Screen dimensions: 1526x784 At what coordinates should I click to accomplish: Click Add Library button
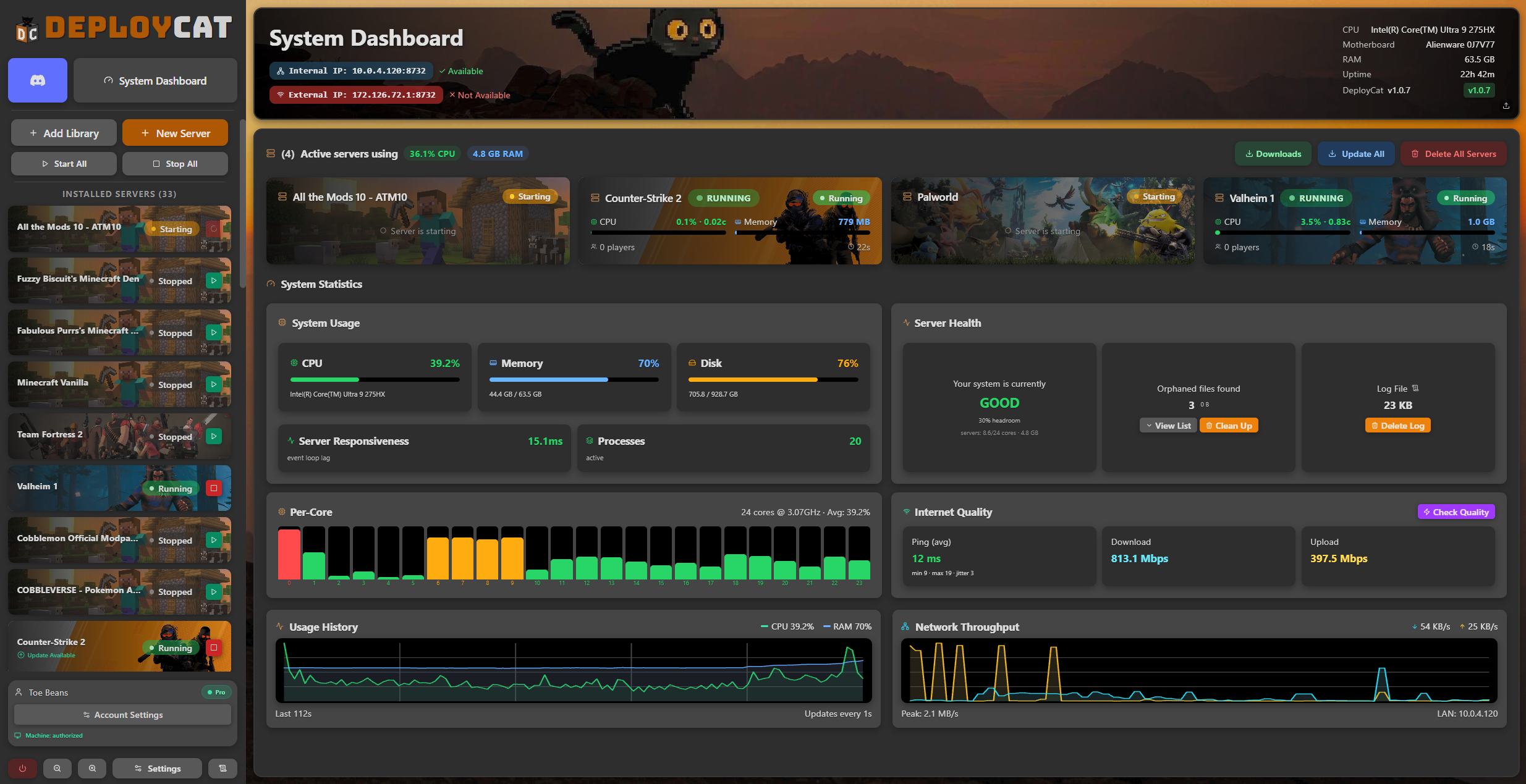point(64,133)
